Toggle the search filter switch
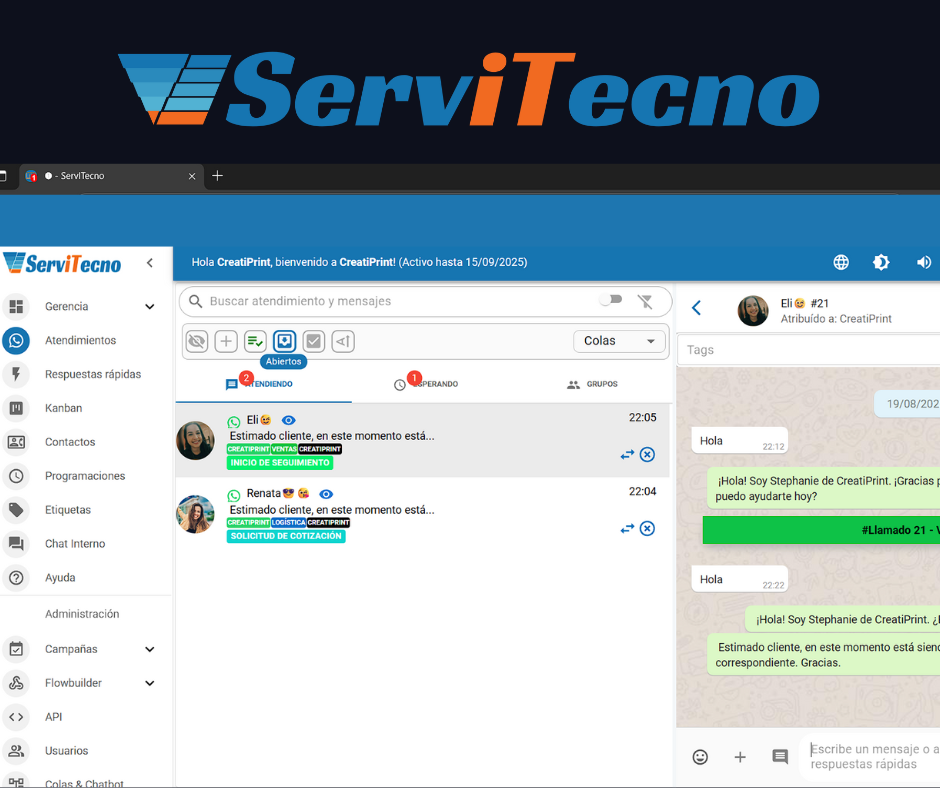Image resolution: width=940 pixels, height=788 pixels. tap(610, 300)
